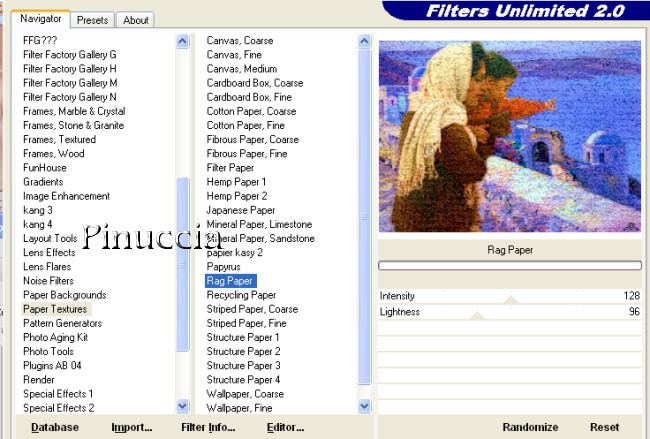Select Frames, Textured category
The width and height of the screenshot is (650, 439).
pyautogui.click(x=60, y=140)
